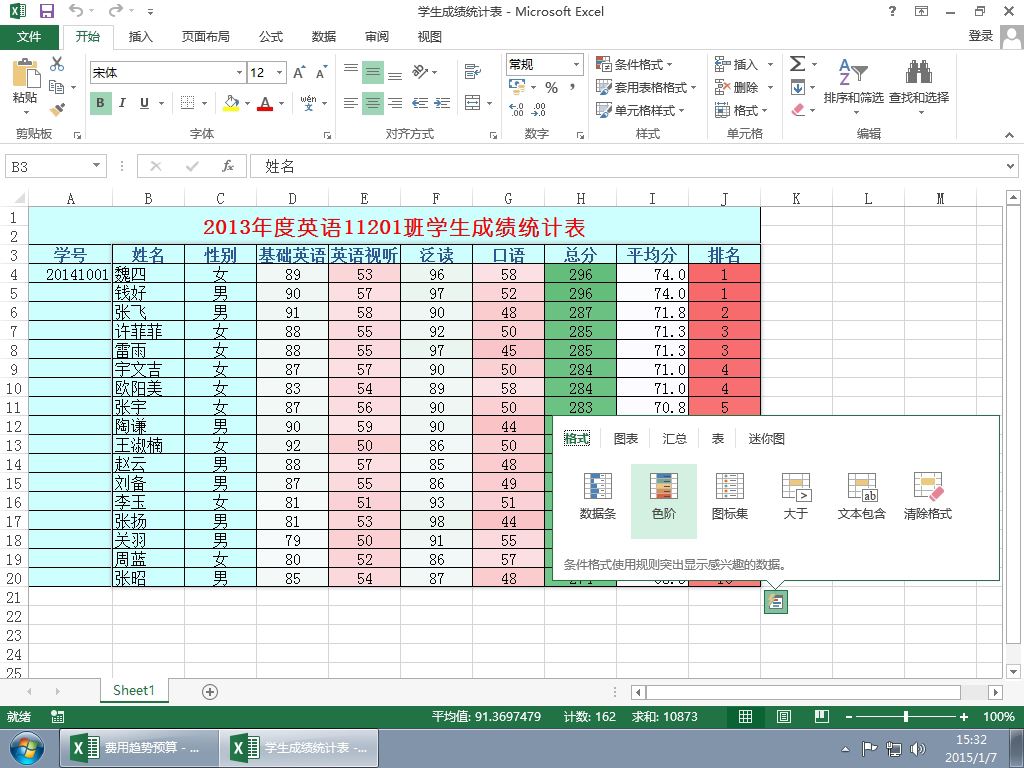Open font color dropdown arrow
The image size is (1024, 768).
(x=281, y=103)
